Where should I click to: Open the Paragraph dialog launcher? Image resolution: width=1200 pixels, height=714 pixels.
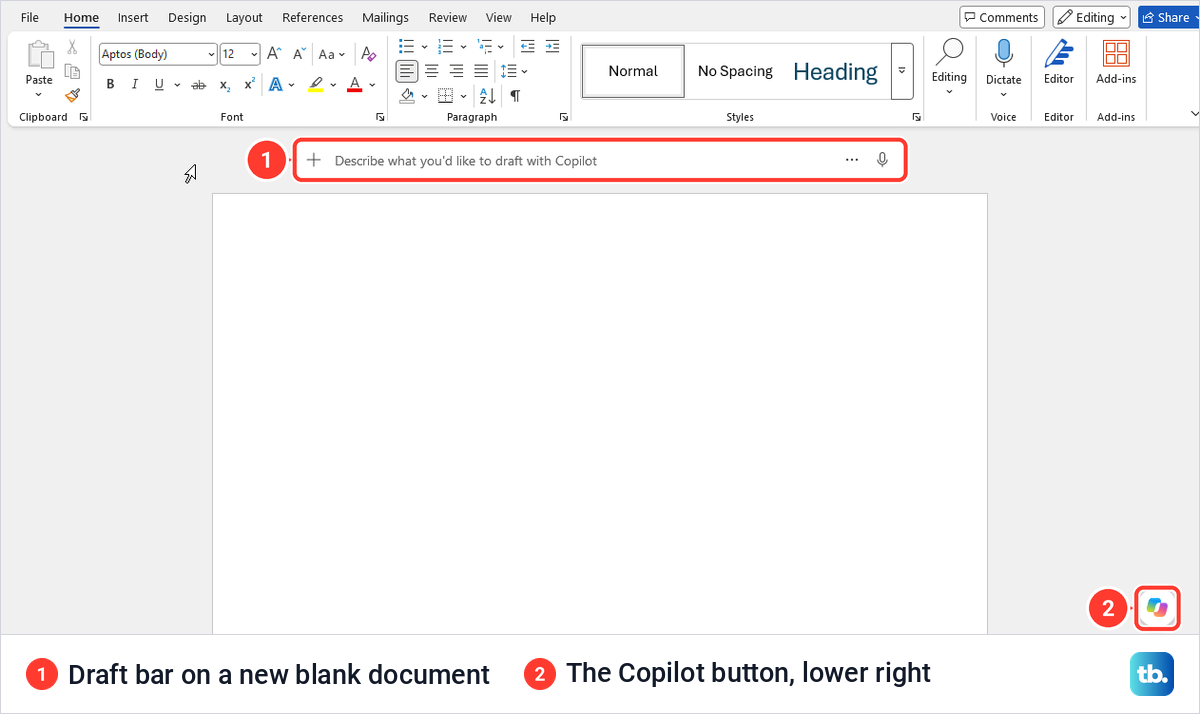(564, 117)
